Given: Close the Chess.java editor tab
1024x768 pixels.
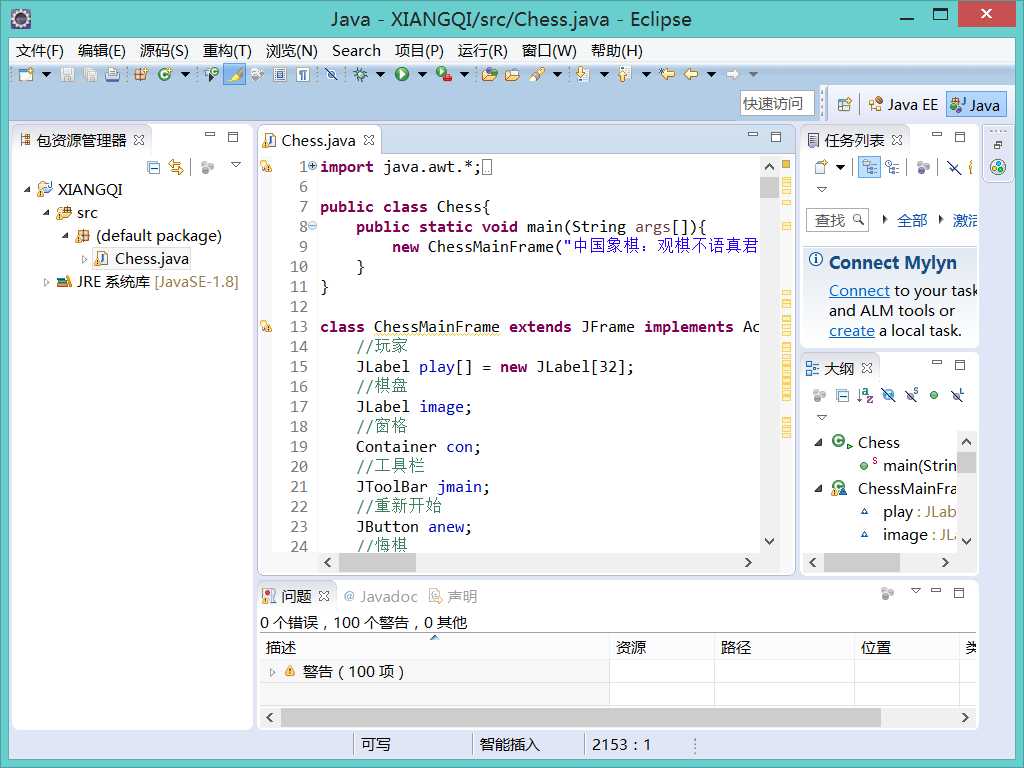Looking at the screenshot, I should (x=369, y=140).
